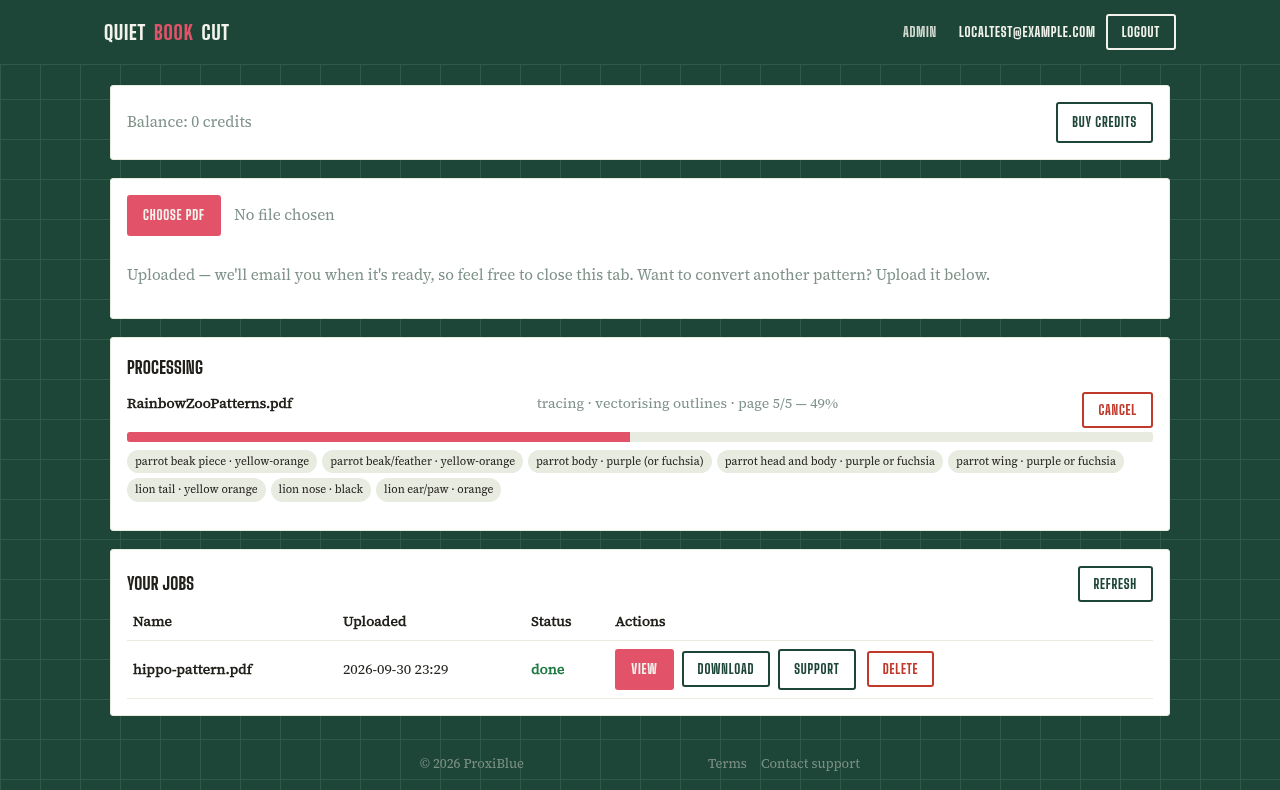This screenshot has height=790, width=1280.
Task: Cancel the RainbowZooPatterns.pdf processing job
Action: coord(1117,410)
